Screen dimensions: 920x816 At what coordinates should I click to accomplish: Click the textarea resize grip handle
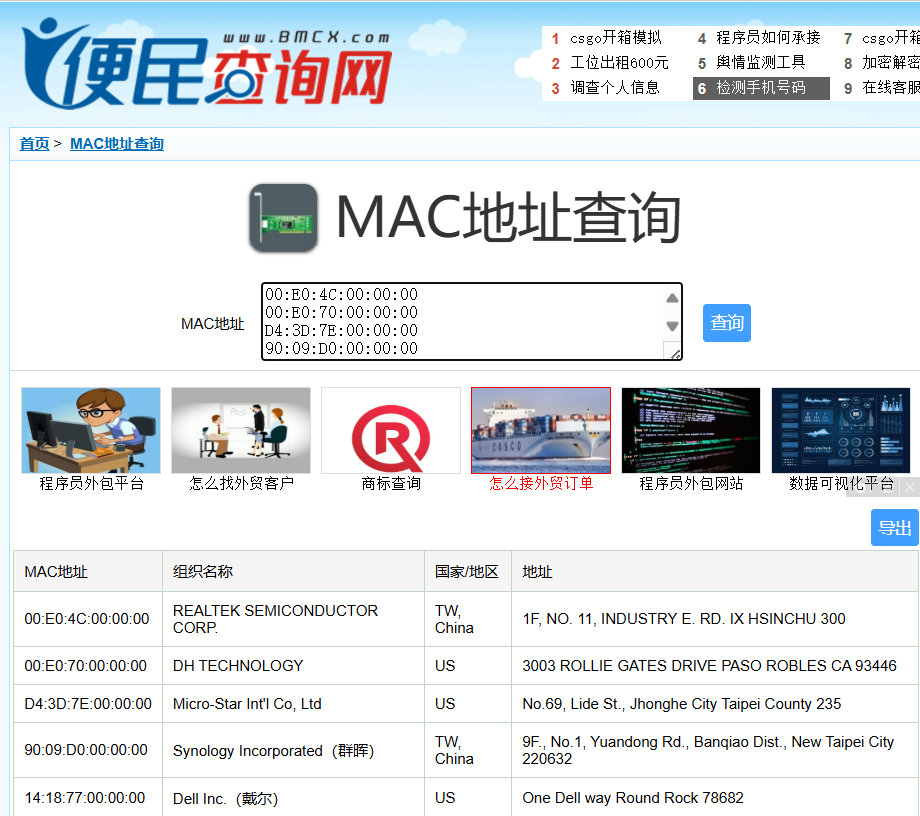[x=674, y=352]
